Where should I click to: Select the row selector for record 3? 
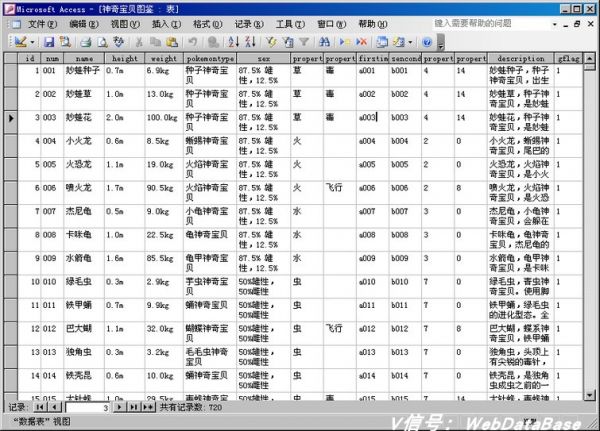click(11, 122)
